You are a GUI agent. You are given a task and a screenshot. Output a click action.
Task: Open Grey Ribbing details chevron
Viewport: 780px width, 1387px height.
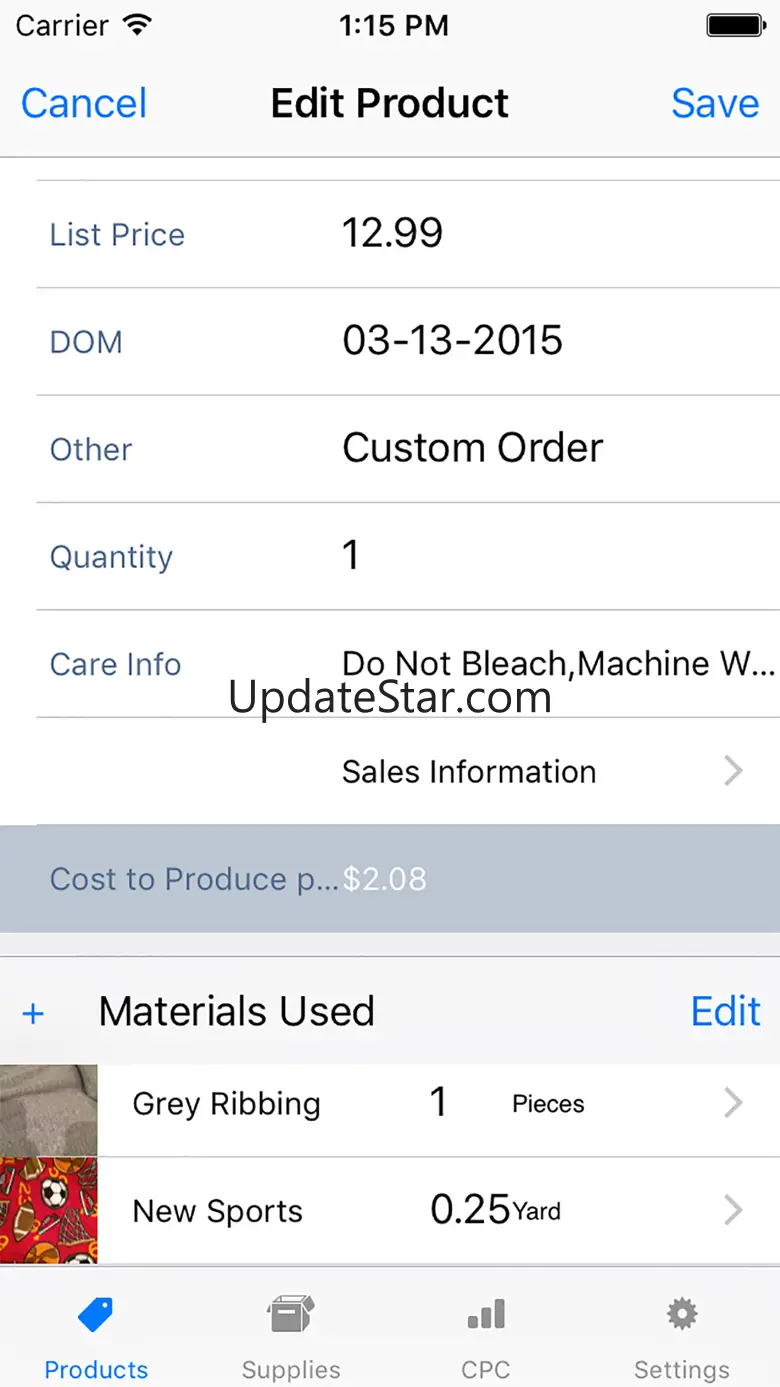click(733, 1103)
